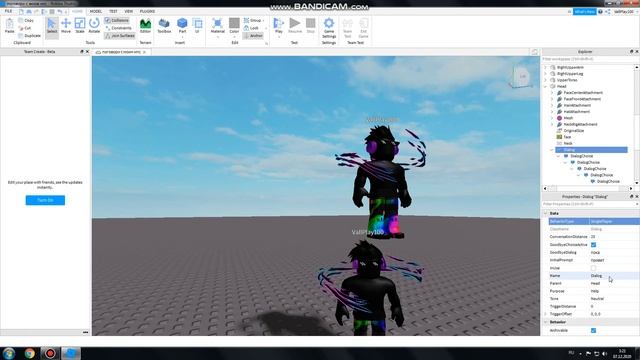The width and height of the screenshot is (640, 360).
Task: Edit the Name property value field
Action: [x=614, y=276]
